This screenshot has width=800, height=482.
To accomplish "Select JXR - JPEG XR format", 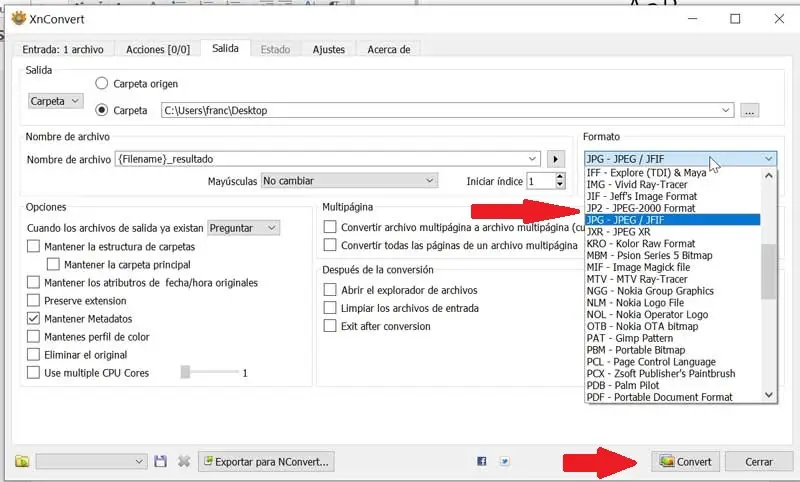I will point(672,232).
